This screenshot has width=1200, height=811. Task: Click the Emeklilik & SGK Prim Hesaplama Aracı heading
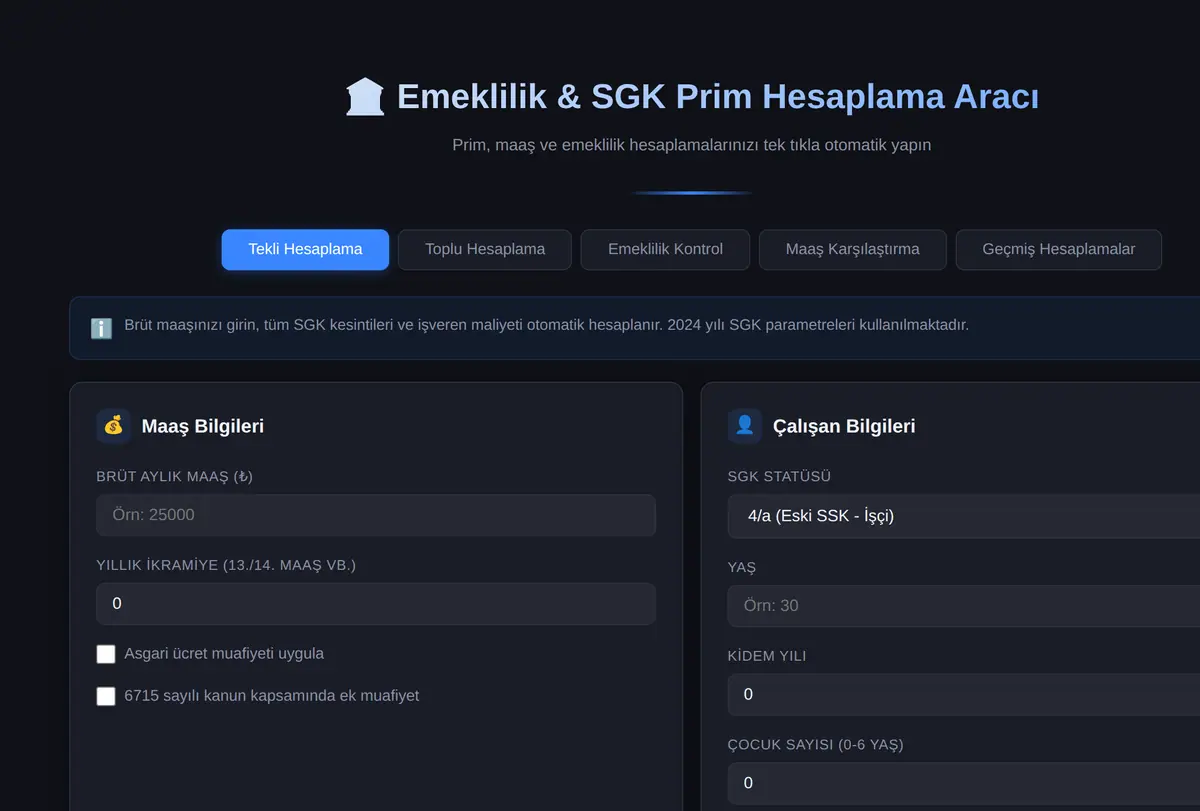coord(717,97)
